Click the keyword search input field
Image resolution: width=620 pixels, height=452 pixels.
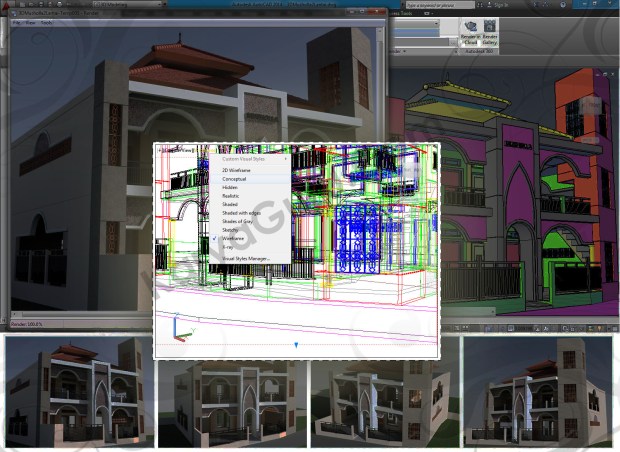pos(440,5)
